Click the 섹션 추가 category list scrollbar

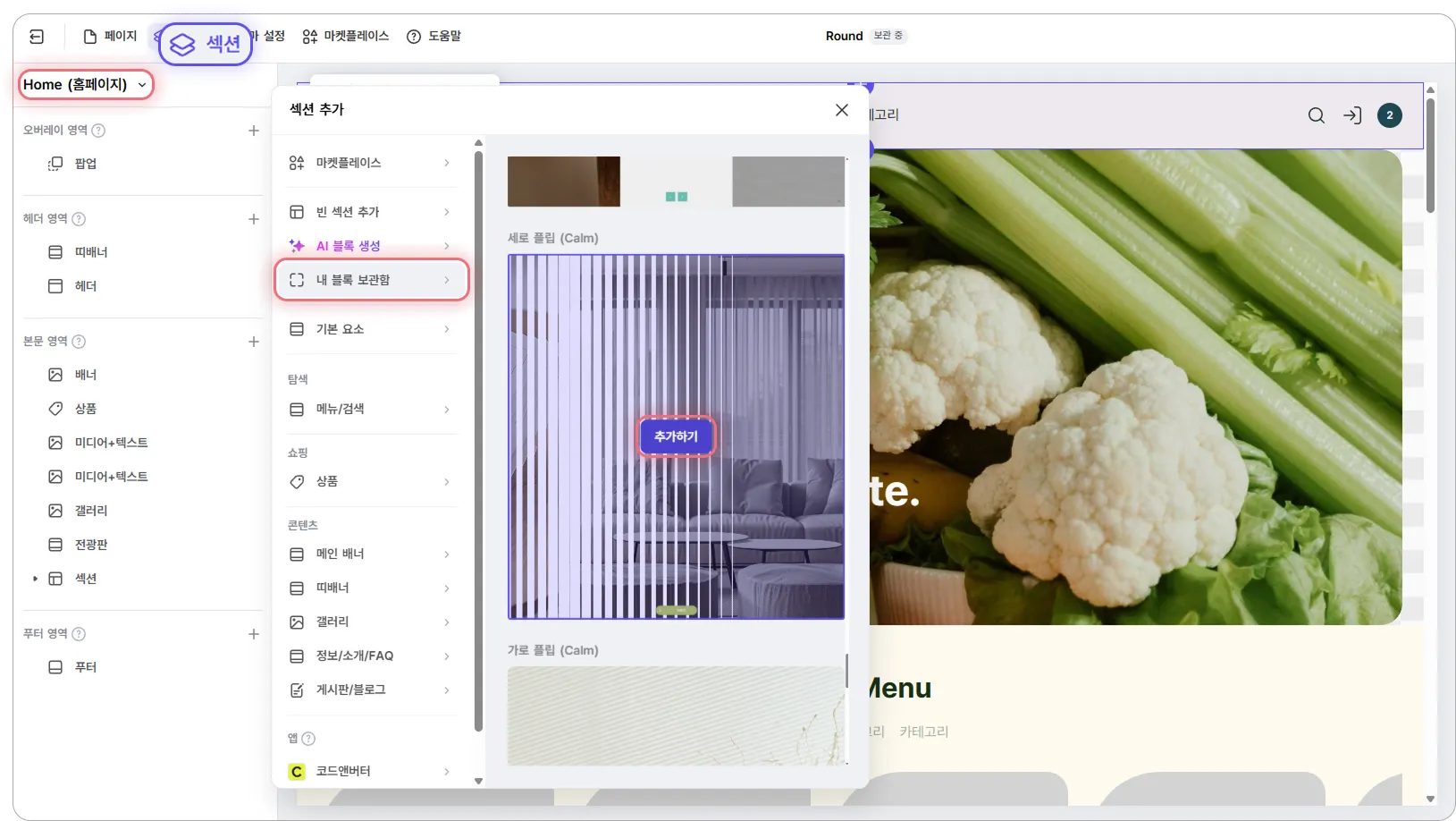coord(478,441)
